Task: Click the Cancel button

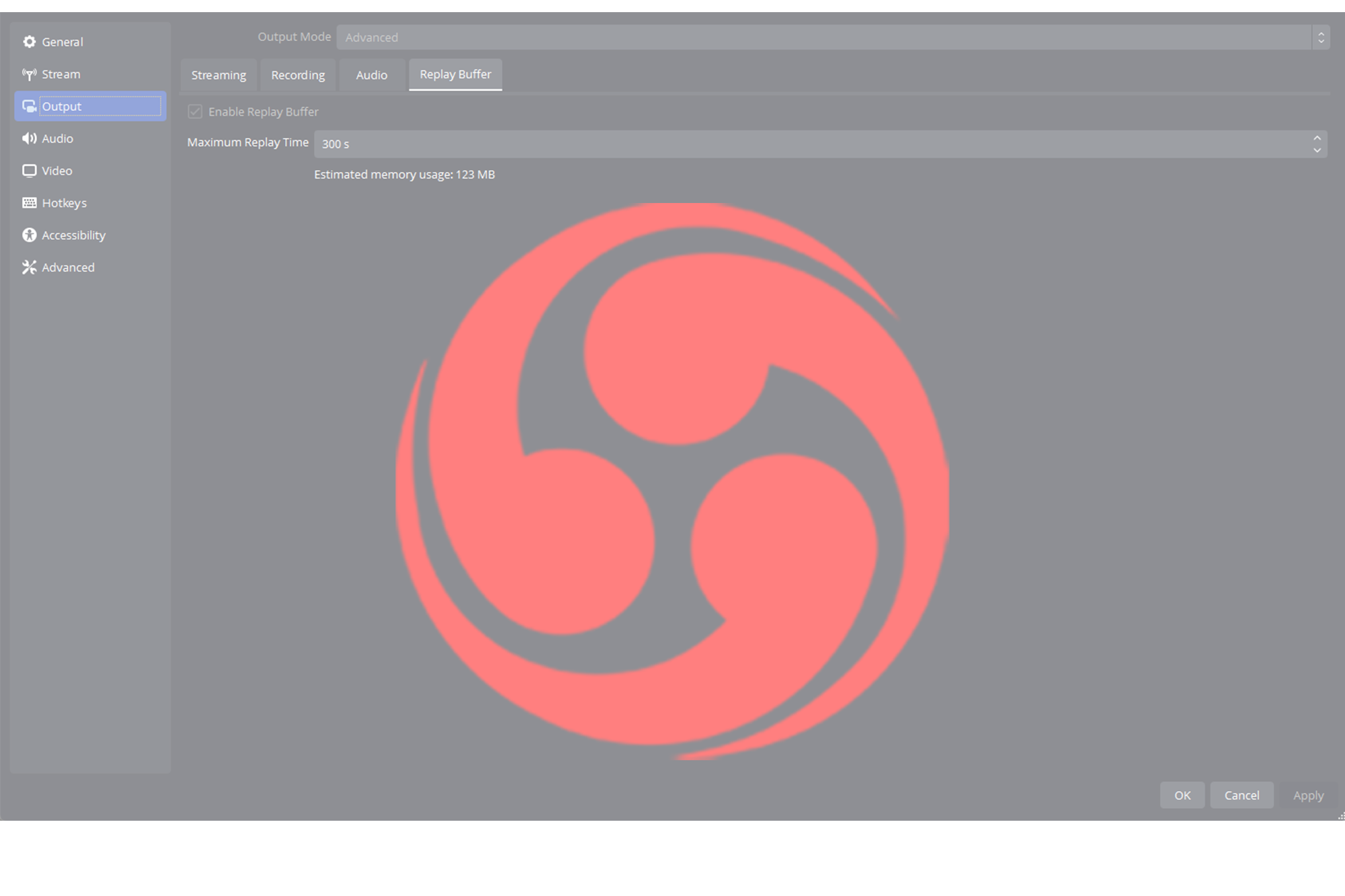Action: pyautogui.click(x=1241, y=795)
